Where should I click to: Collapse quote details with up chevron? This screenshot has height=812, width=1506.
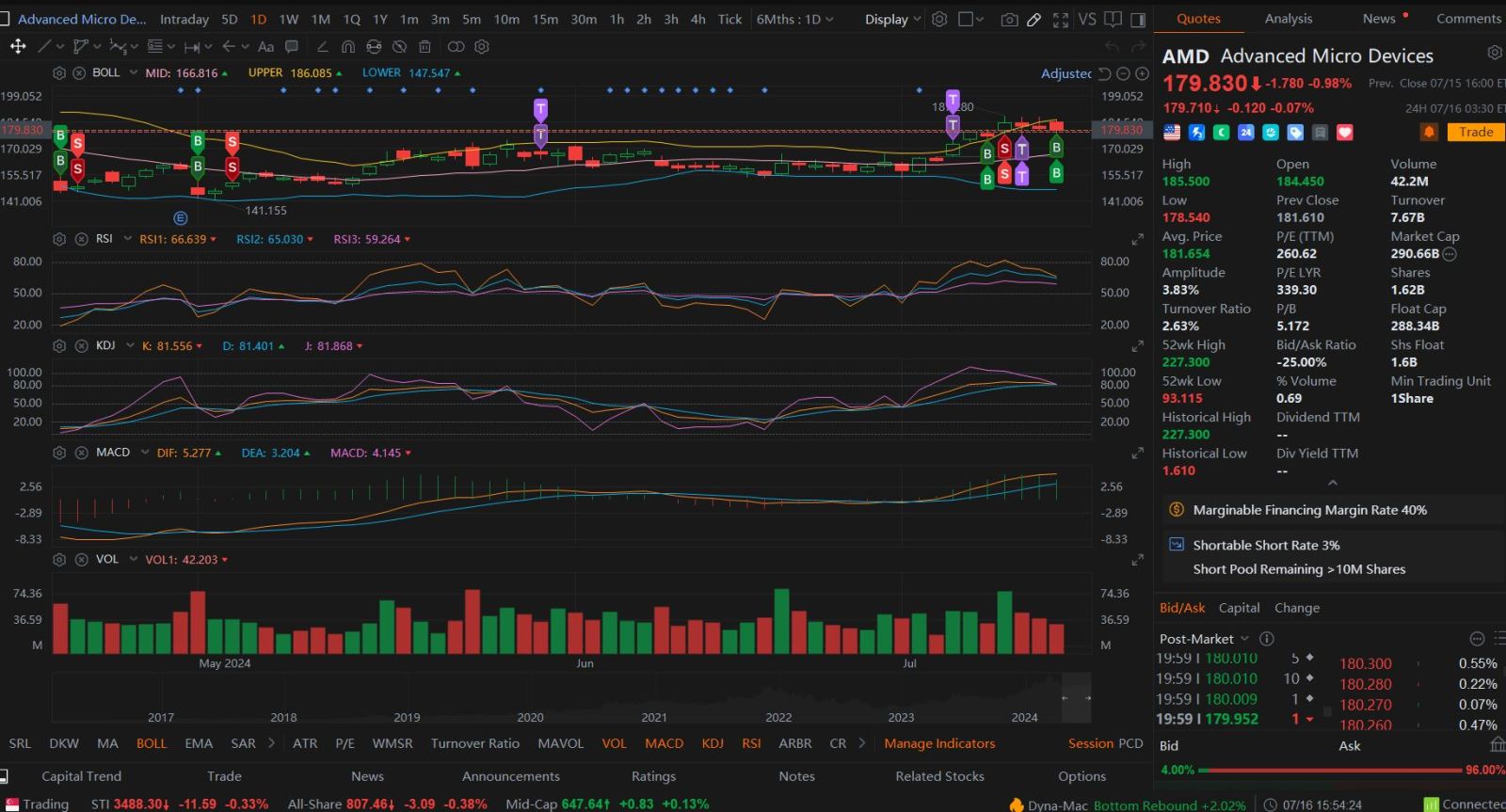1332,483
